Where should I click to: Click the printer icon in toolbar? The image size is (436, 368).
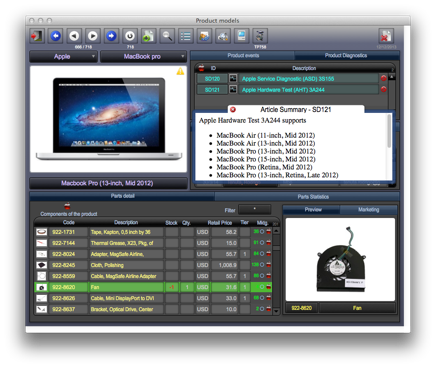(x=223, y=36)
